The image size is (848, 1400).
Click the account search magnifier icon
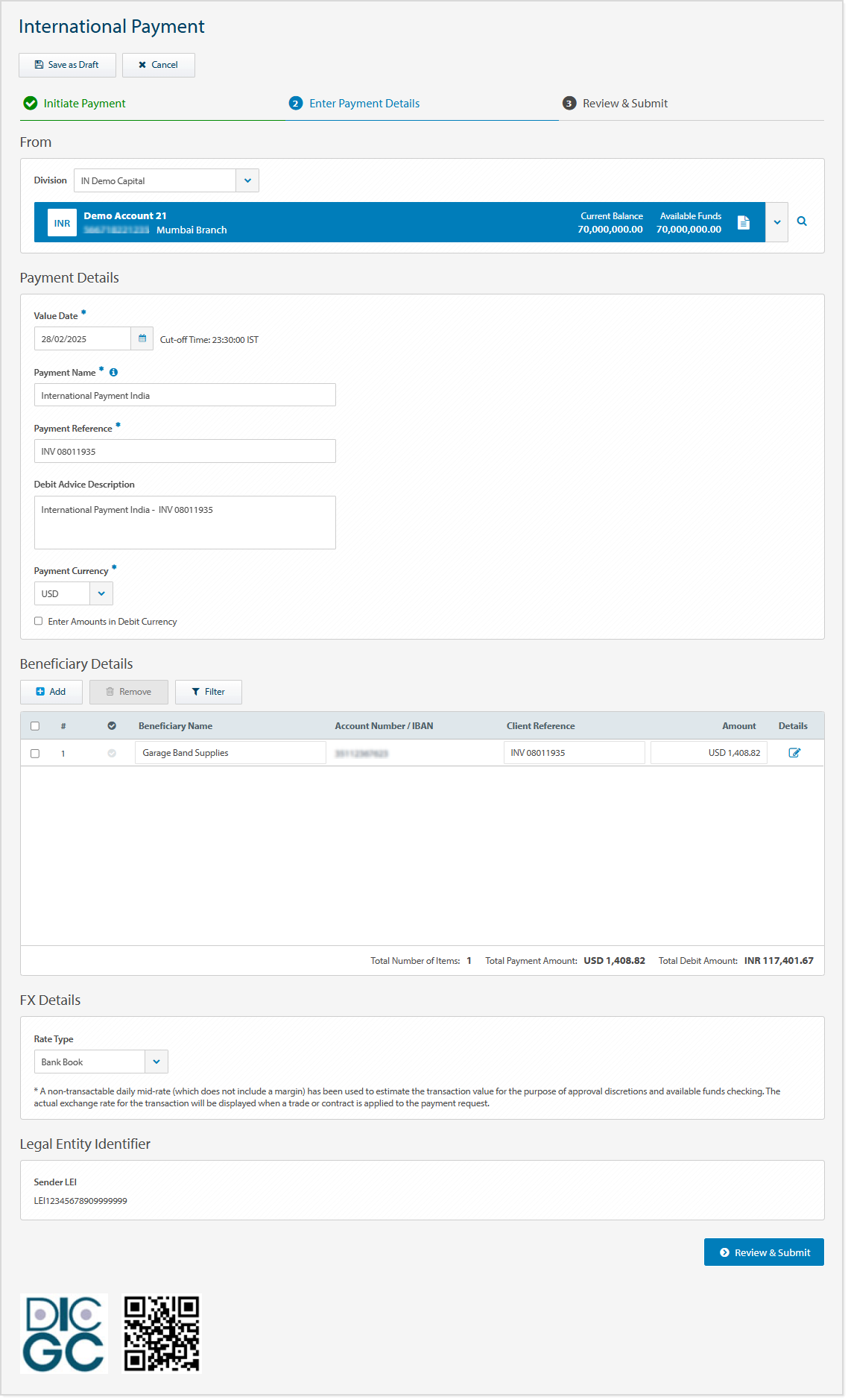point(802,221)
